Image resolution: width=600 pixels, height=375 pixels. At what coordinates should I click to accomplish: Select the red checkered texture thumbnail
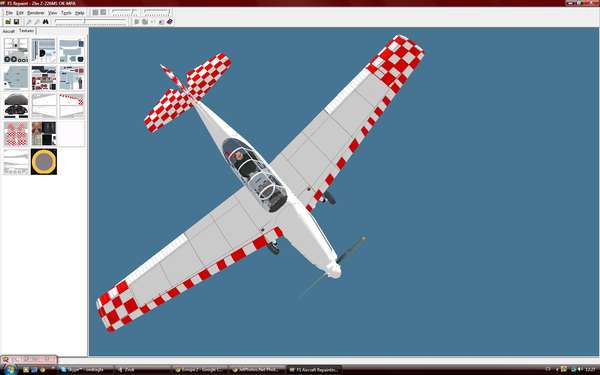pyautogui.click(x=16, y=134)
